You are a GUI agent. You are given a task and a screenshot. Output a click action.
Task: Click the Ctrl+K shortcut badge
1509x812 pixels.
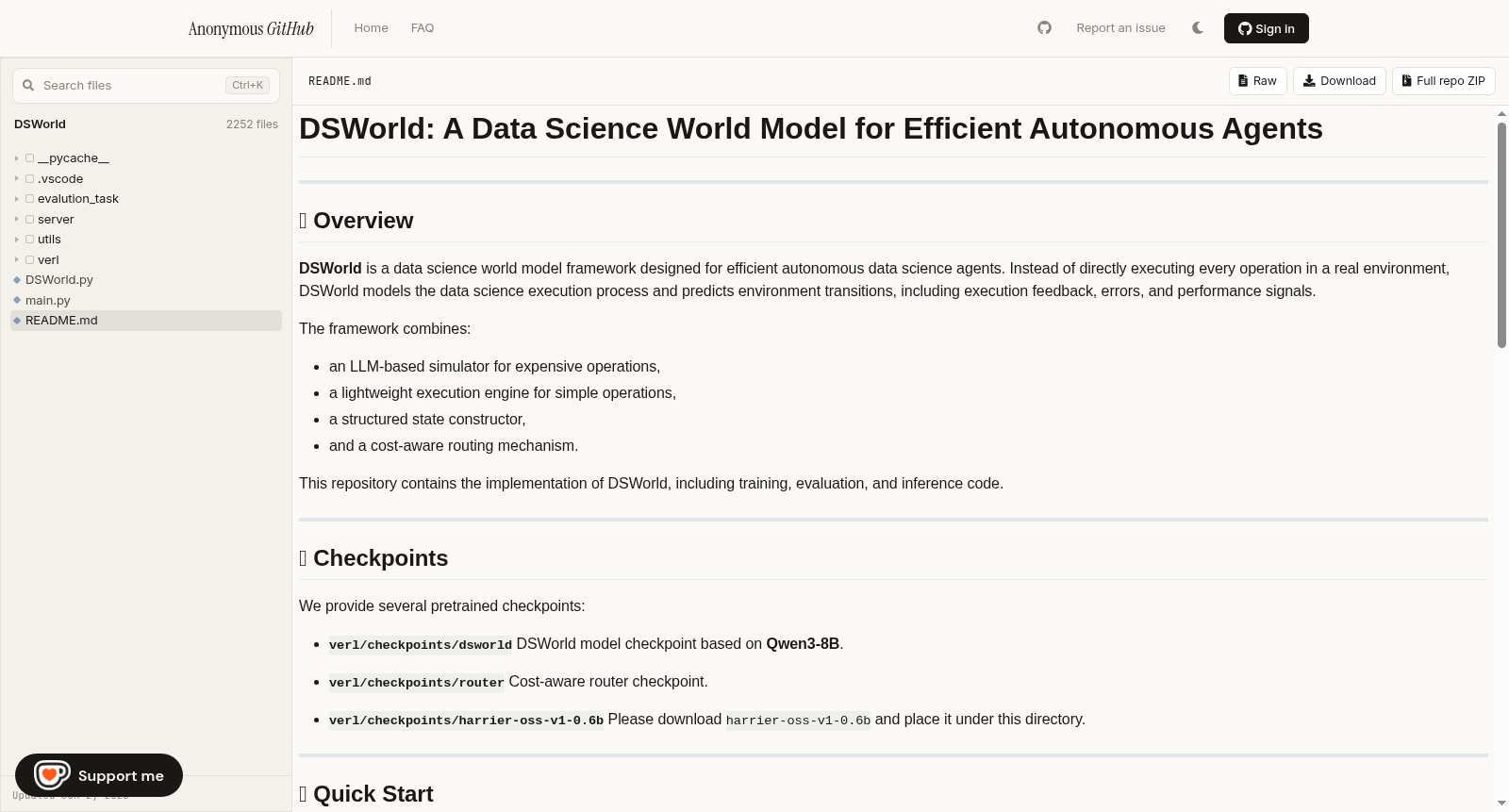pyautogui.click(x=247, y=85)
